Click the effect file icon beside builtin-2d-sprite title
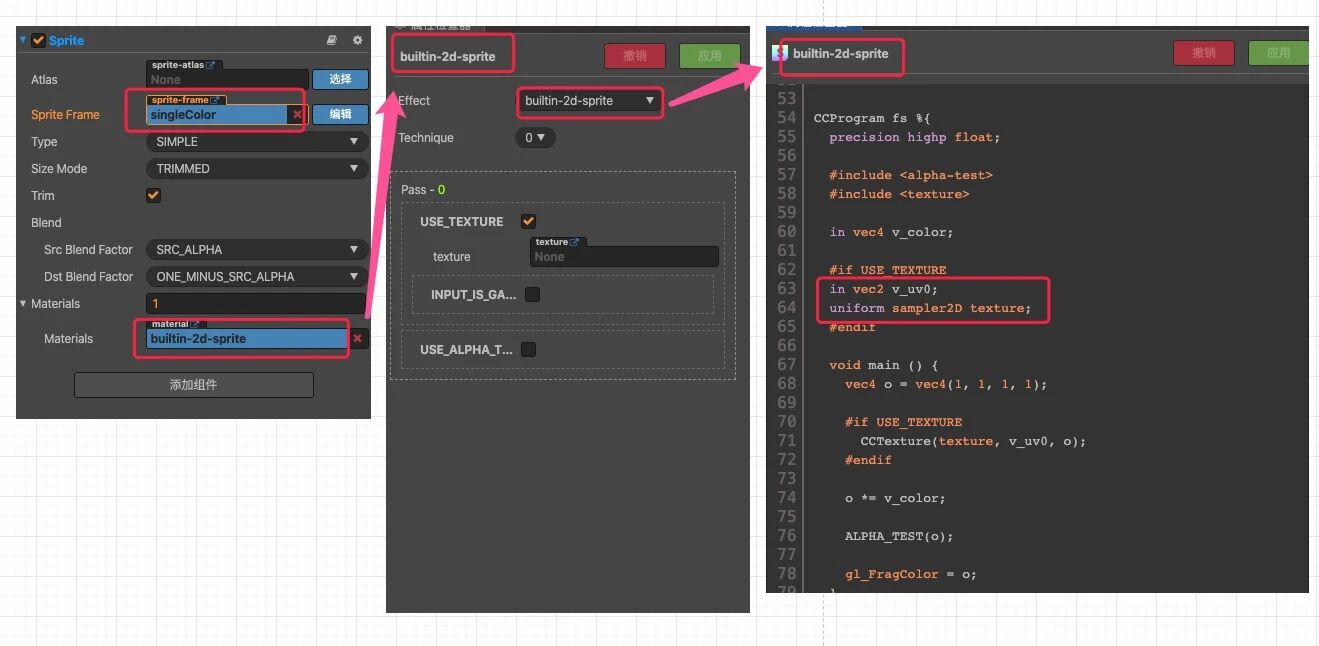 pos(780,53)
